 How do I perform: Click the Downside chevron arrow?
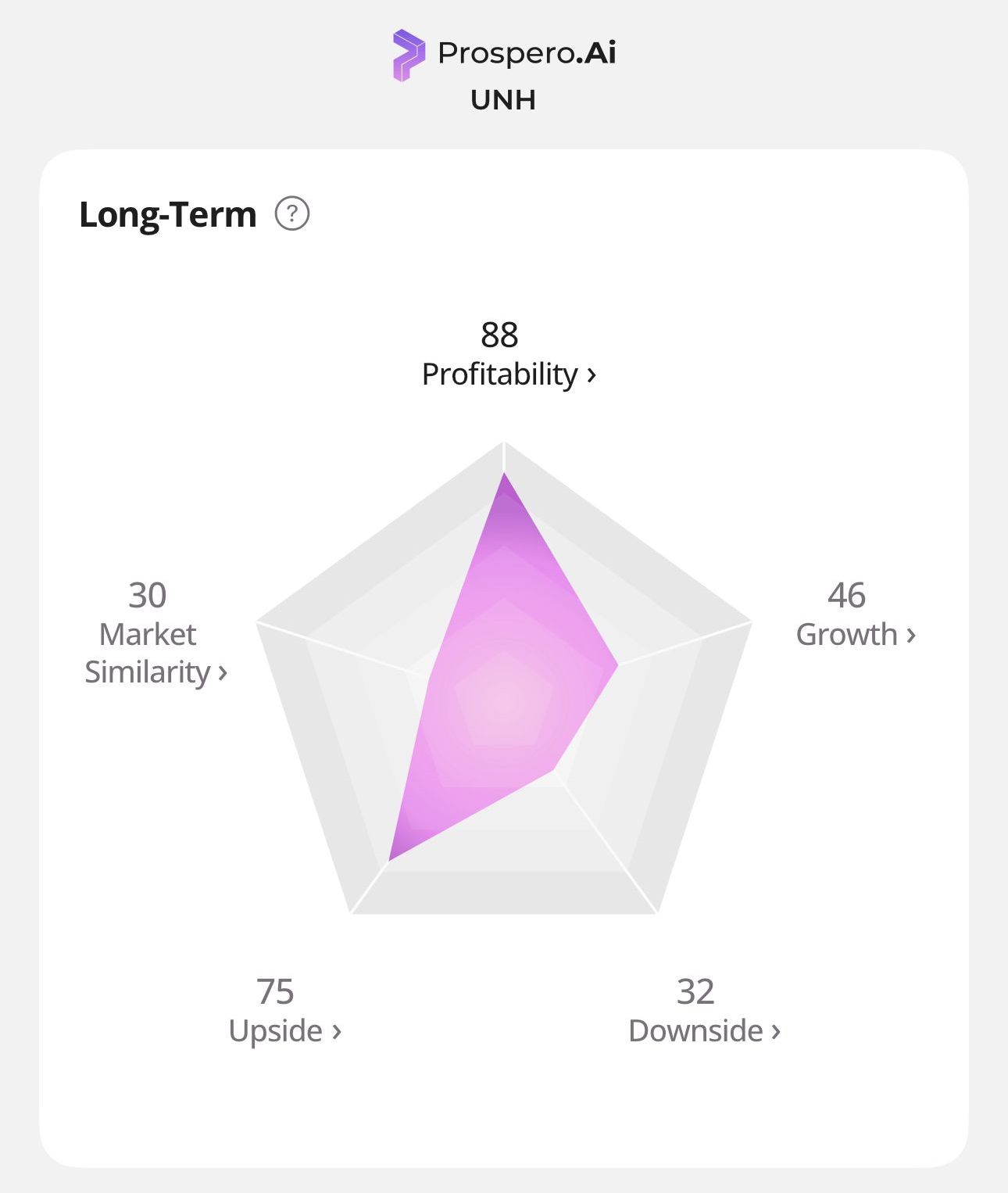(776, 1032)
